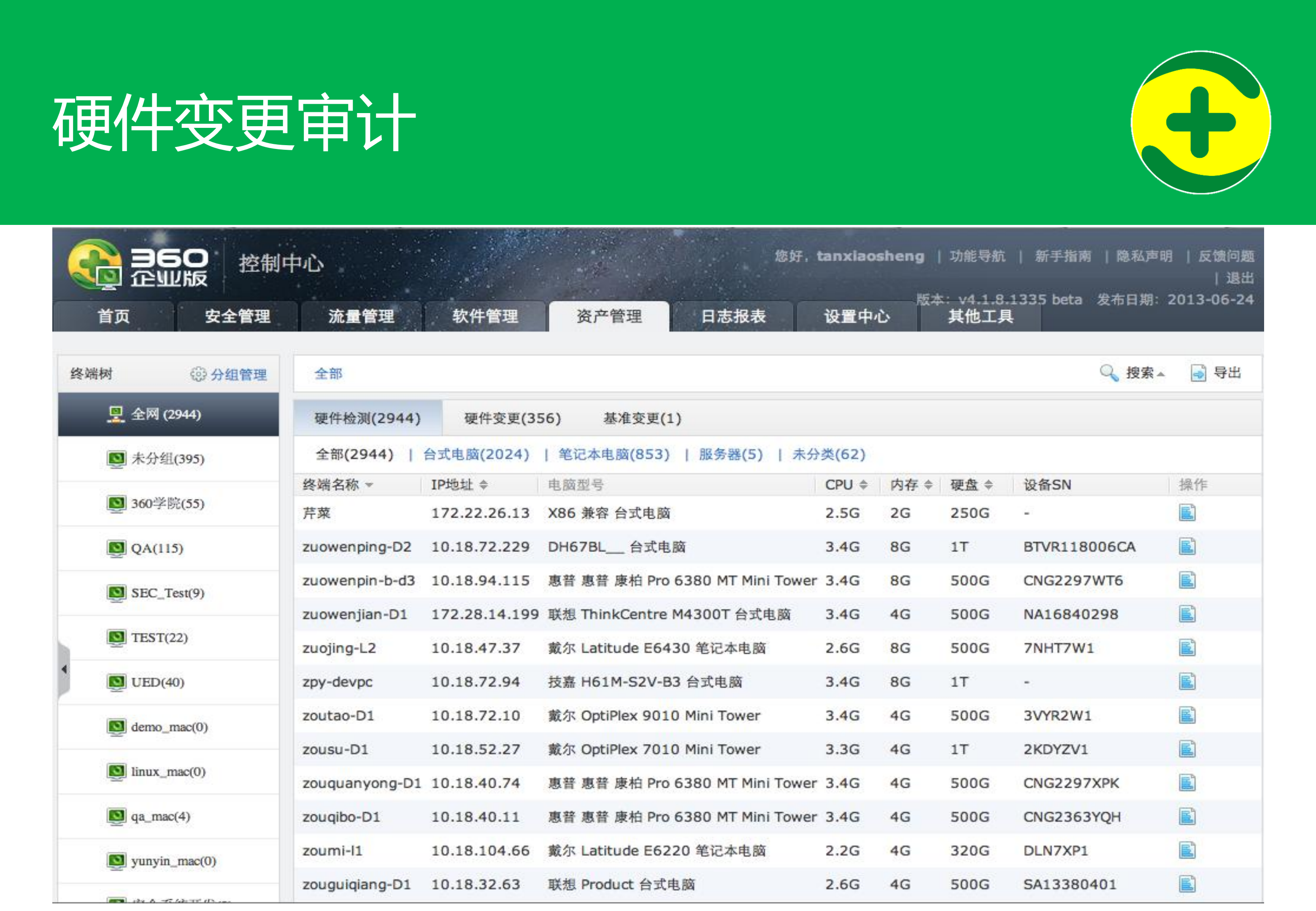This screenshot has height=911, width=1316.
Task: Toggle 内存 column sort order
Action: tap(930, 484)
